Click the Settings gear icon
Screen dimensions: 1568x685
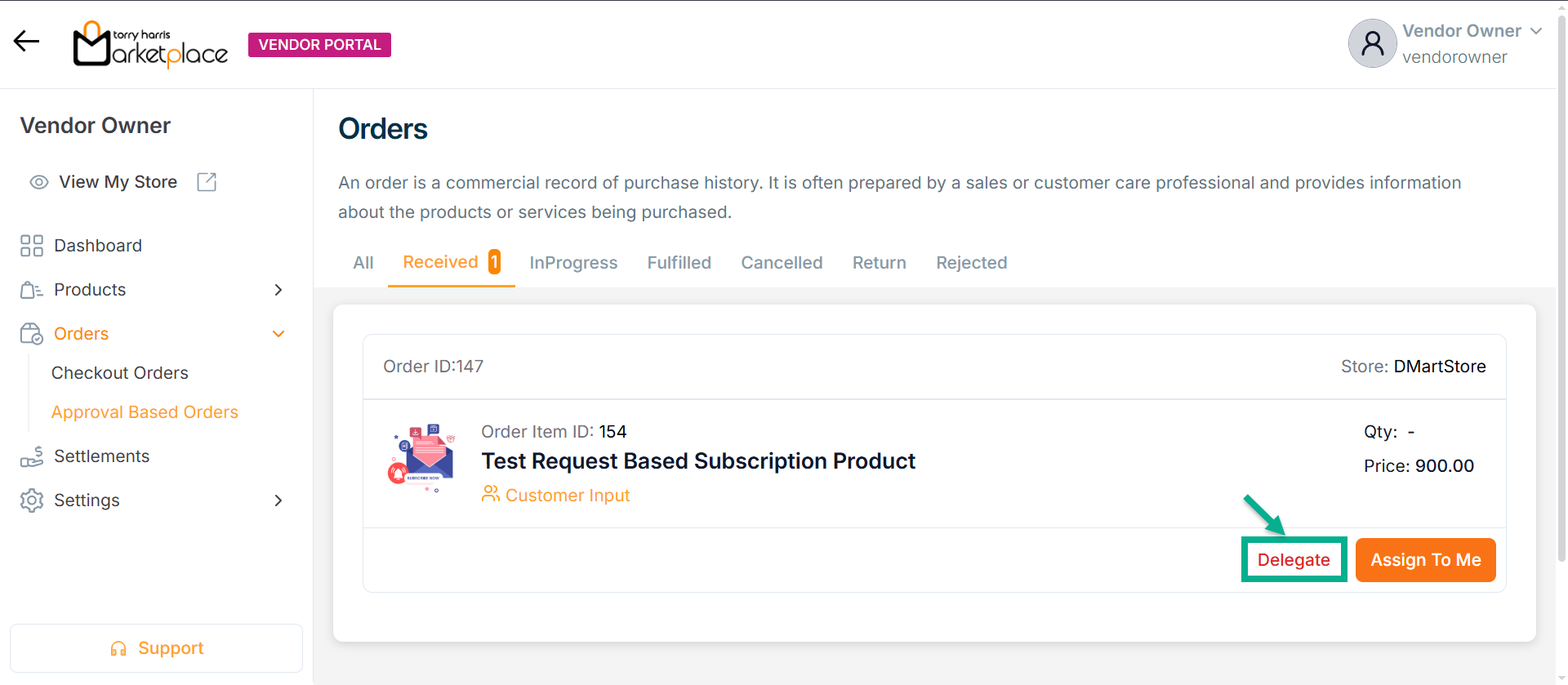click(32, 500)
